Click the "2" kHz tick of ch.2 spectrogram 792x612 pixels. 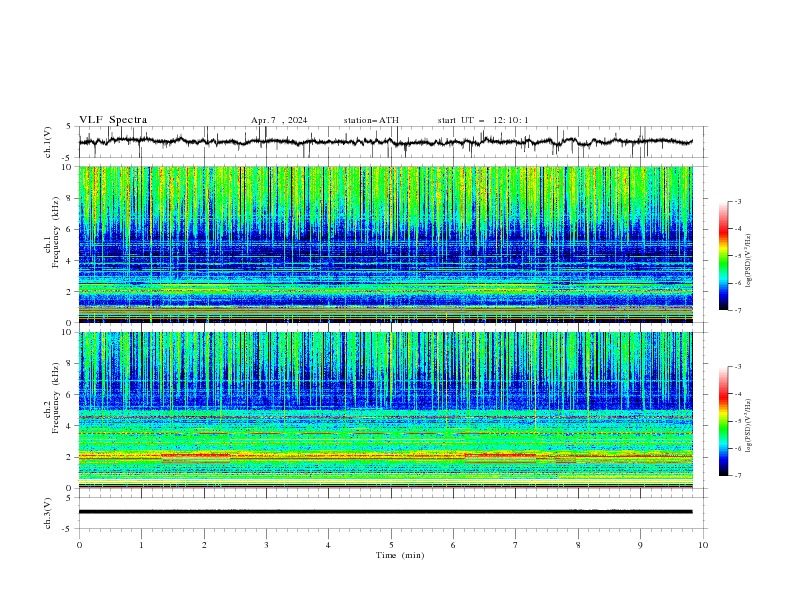pyautogui.click(x=69, y=457)
